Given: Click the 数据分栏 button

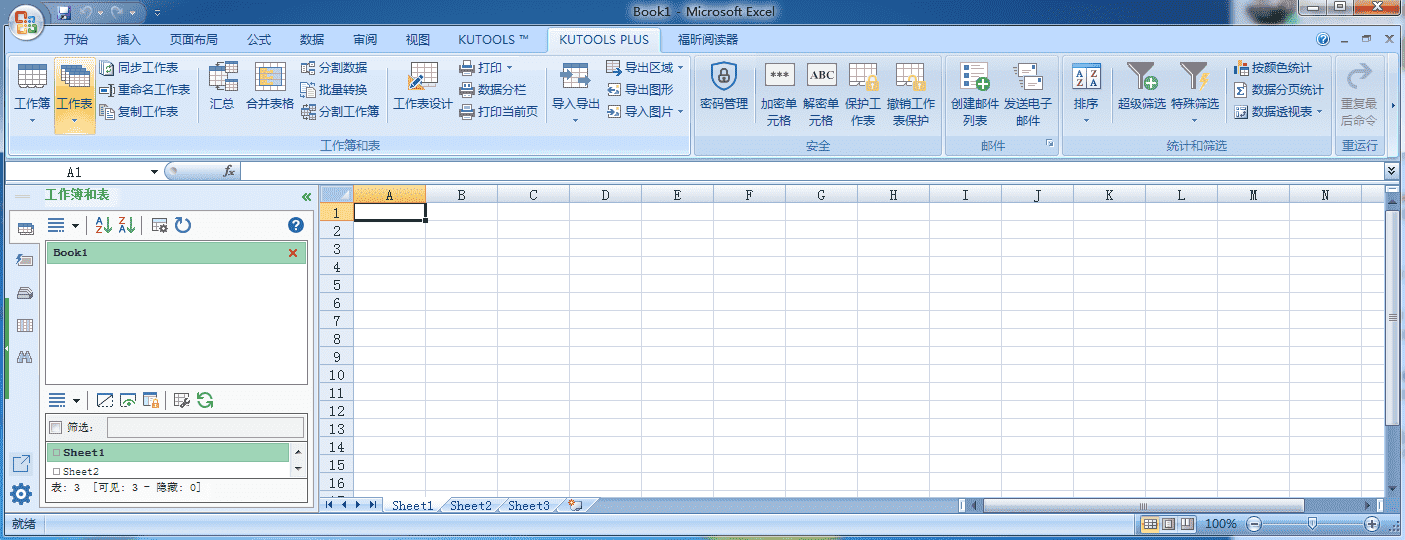Looking at the screenshot, I should (493, 90).
